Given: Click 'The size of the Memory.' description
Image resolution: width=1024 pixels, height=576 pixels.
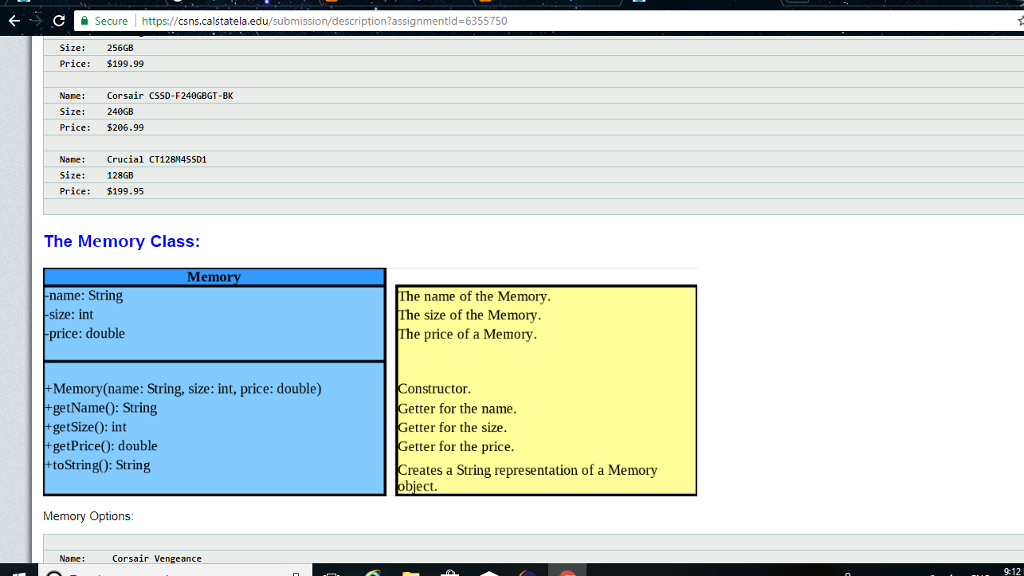Looking at the screenshot, I should [470, 315].
